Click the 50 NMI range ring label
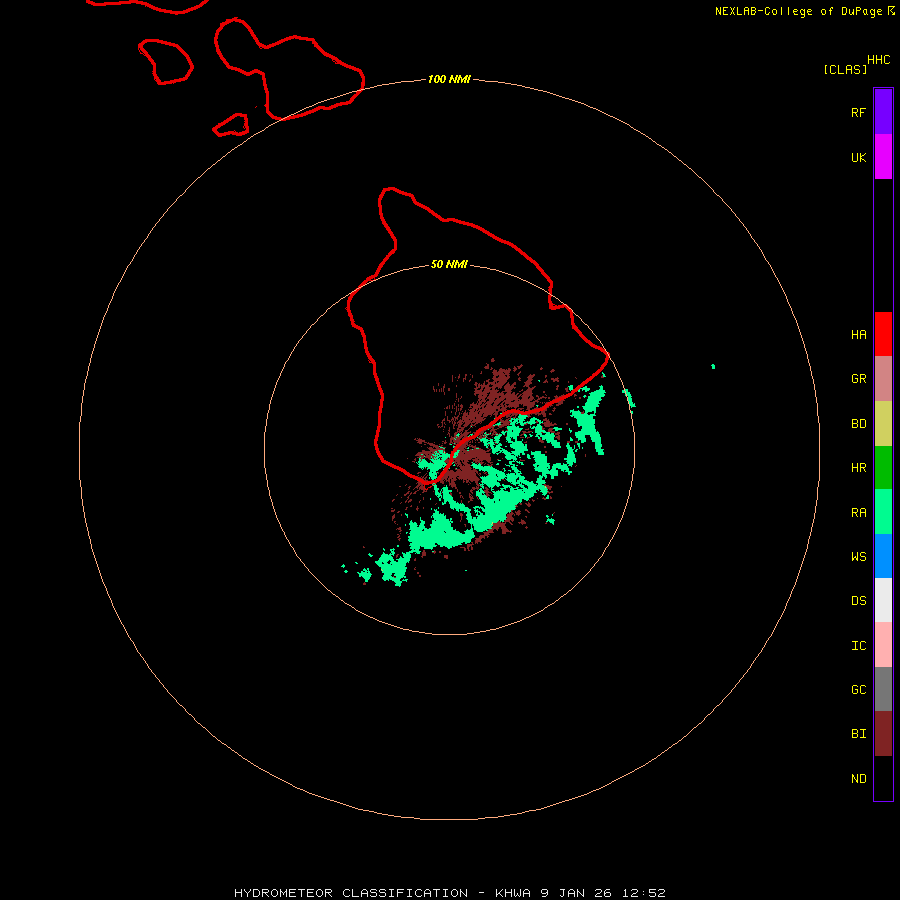Viewport: 900px width, 900px height. [x=449, y=265]
